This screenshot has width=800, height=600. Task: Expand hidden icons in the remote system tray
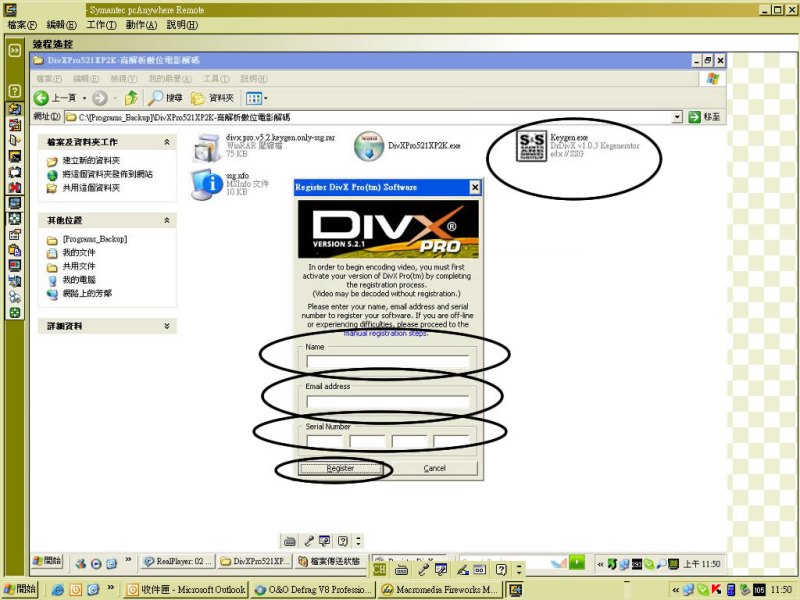point(601,564)
